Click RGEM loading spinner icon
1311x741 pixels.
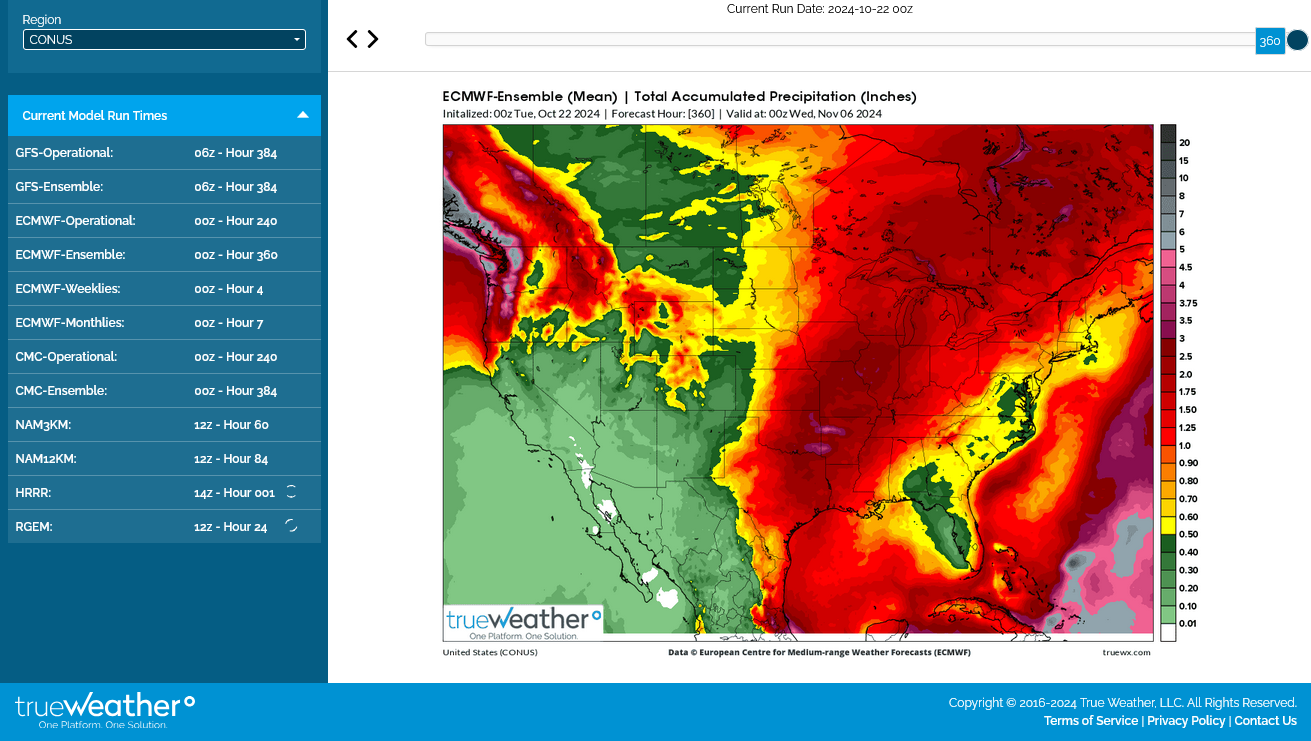tap(291, 525)
